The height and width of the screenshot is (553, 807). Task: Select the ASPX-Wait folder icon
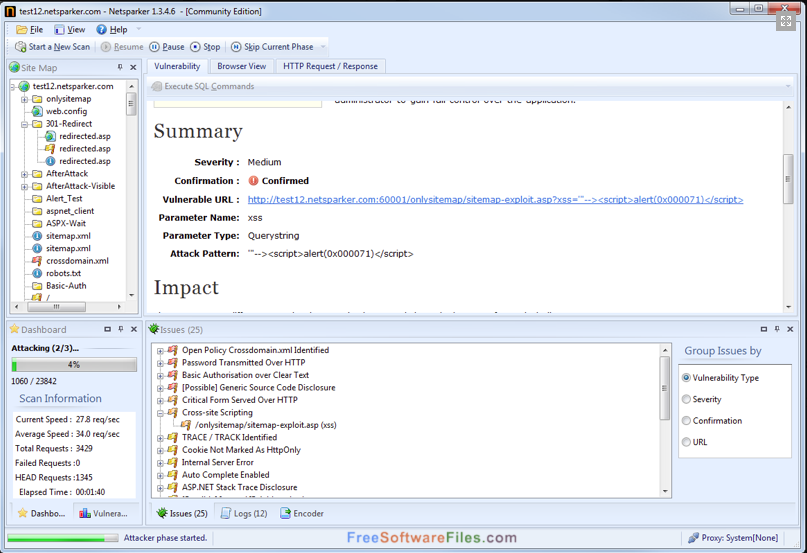click(37, 223)
